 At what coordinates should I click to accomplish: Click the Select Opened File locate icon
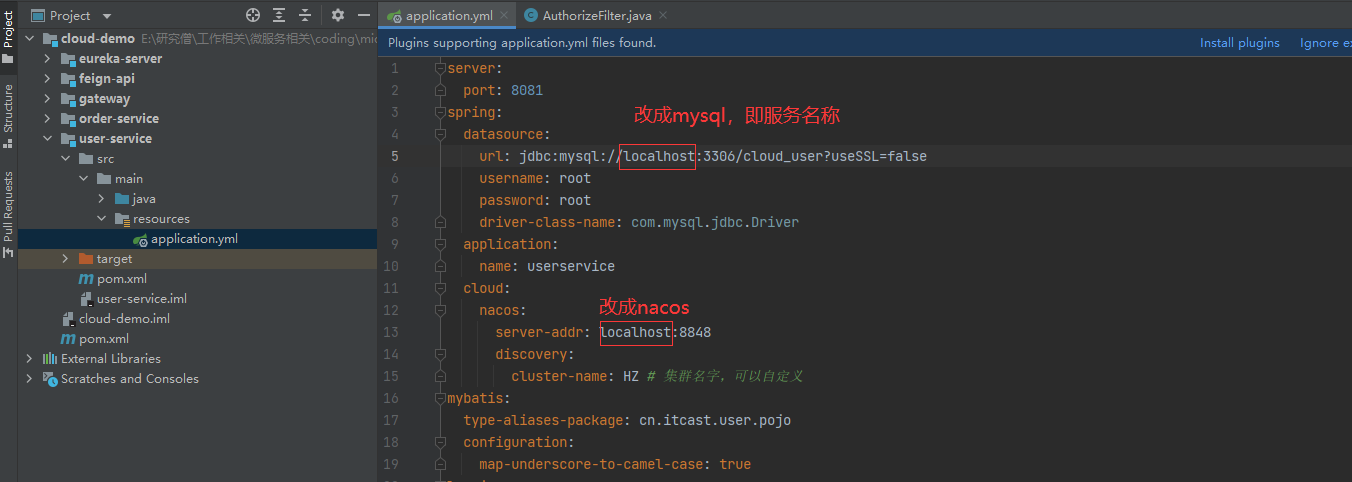coord(253,15)
